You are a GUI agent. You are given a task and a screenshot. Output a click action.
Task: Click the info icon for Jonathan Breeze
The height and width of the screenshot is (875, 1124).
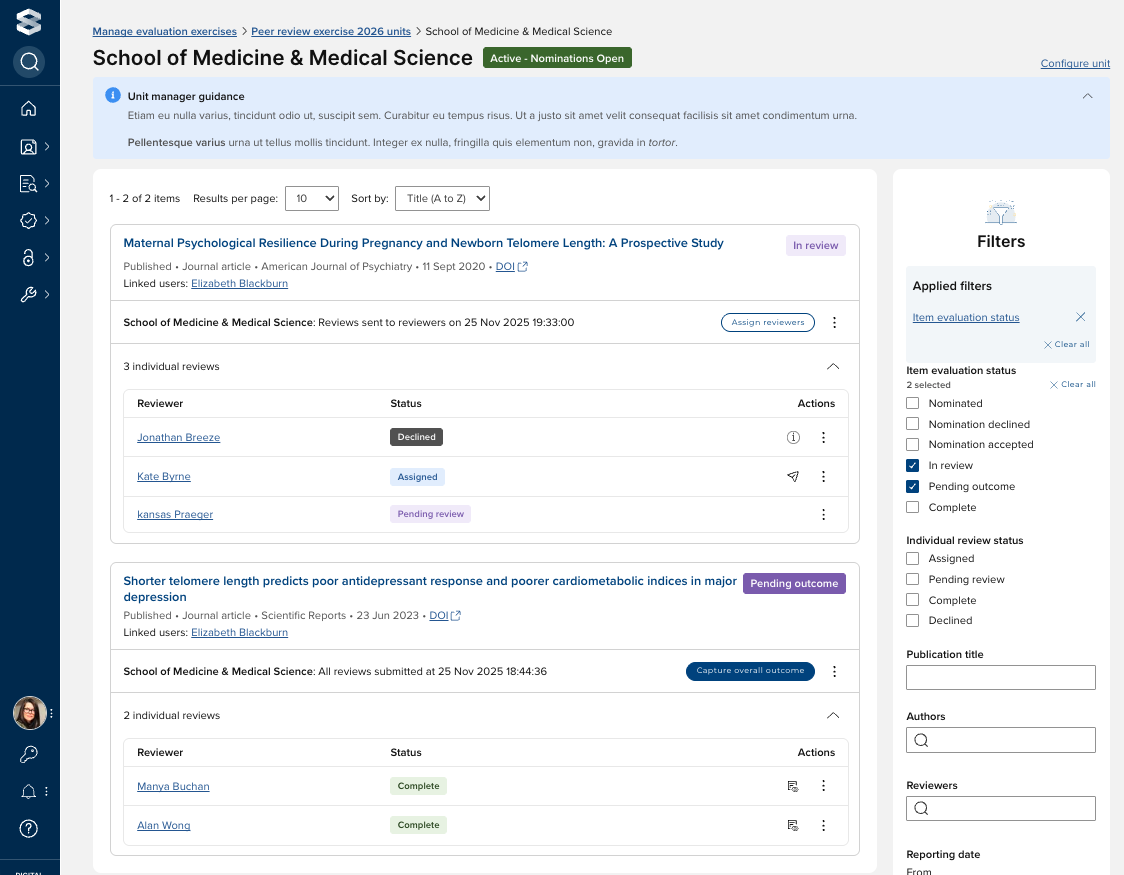click(793, 437)
